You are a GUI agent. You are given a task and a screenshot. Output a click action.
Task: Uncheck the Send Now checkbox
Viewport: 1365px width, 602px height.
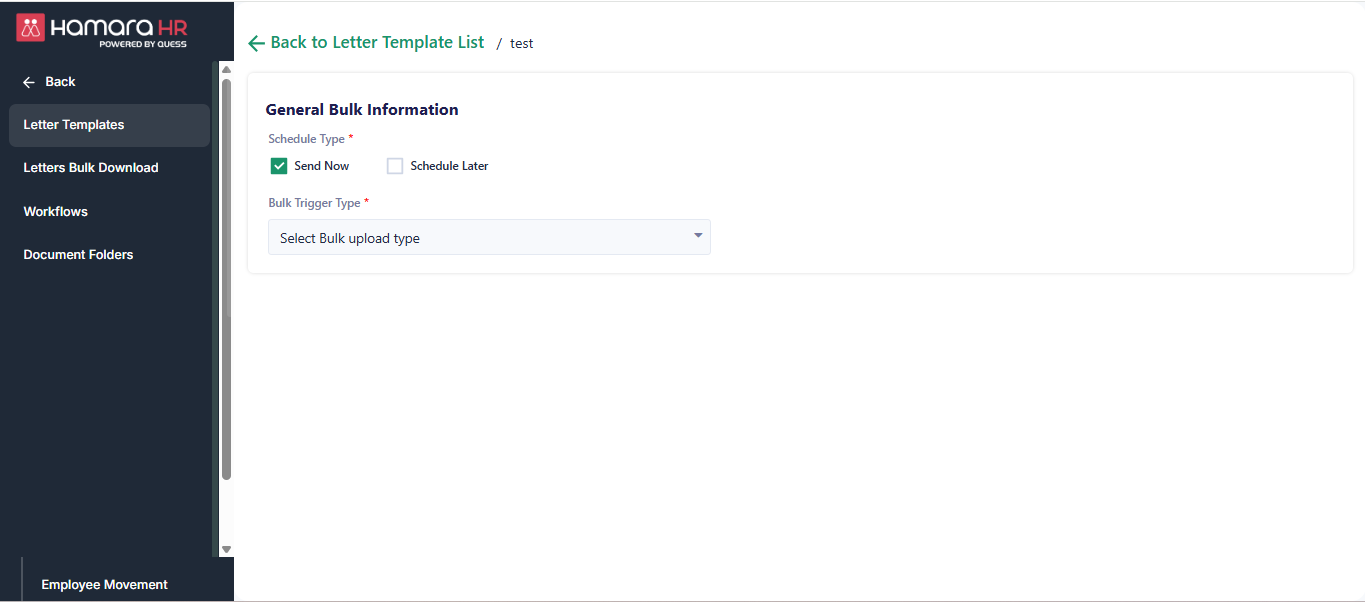279,166
